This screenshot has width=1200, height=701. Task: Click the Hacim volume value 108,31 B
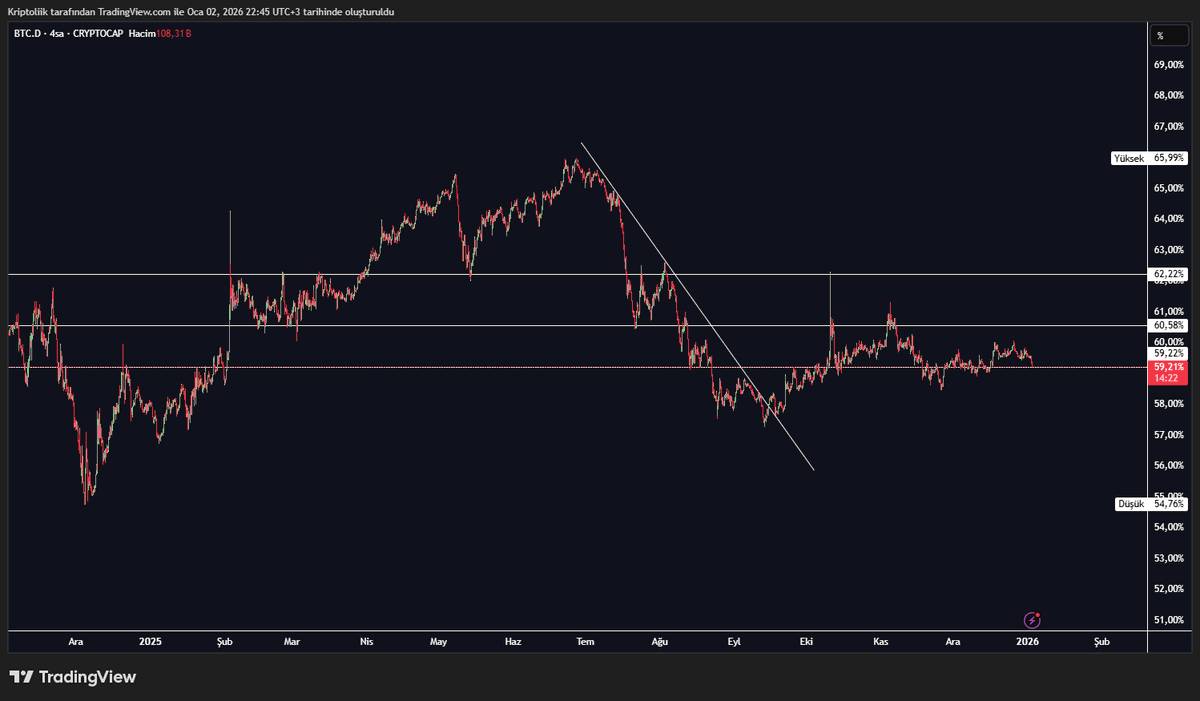[174, 34]
